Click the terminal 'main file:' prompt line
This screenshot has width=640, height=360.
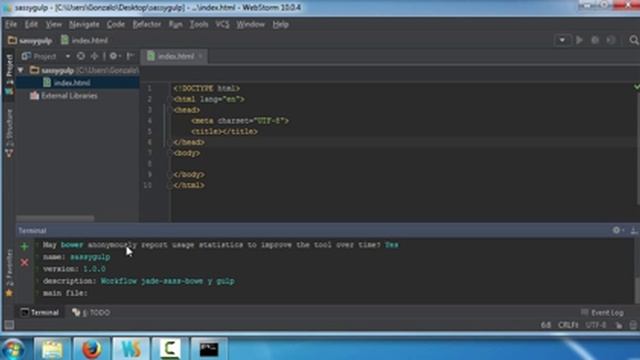[65, 293]
